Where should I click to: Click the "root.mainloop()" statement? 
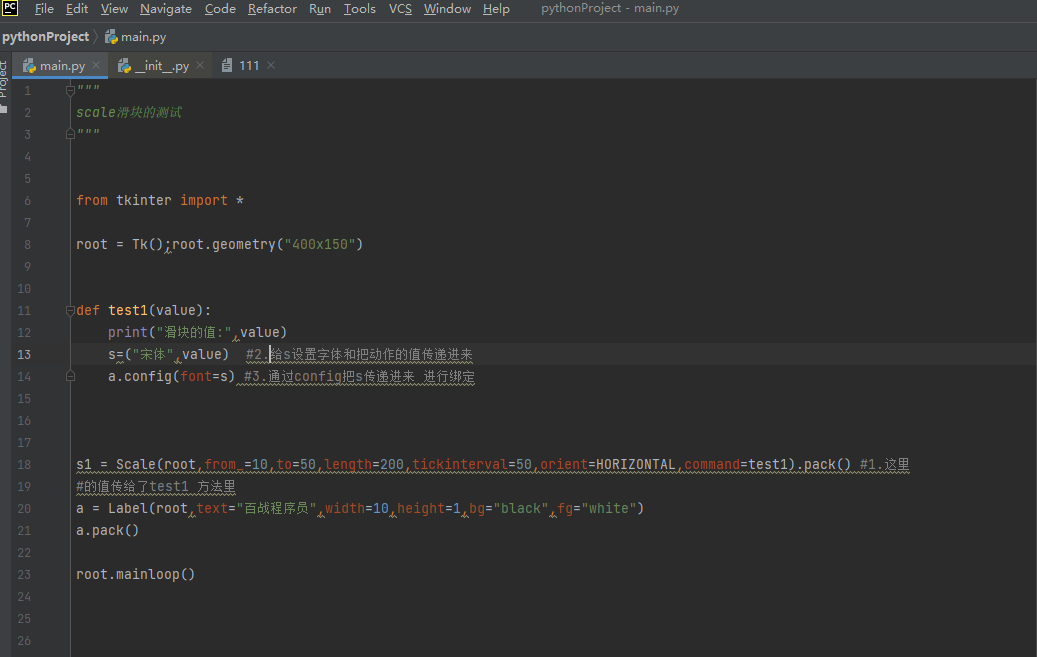136,574
